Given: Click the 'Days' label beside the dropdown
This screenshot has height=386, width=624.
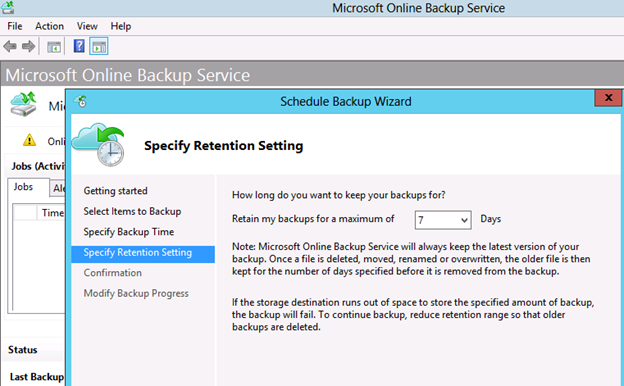Looking at the screenshot, I should (491, 219).
